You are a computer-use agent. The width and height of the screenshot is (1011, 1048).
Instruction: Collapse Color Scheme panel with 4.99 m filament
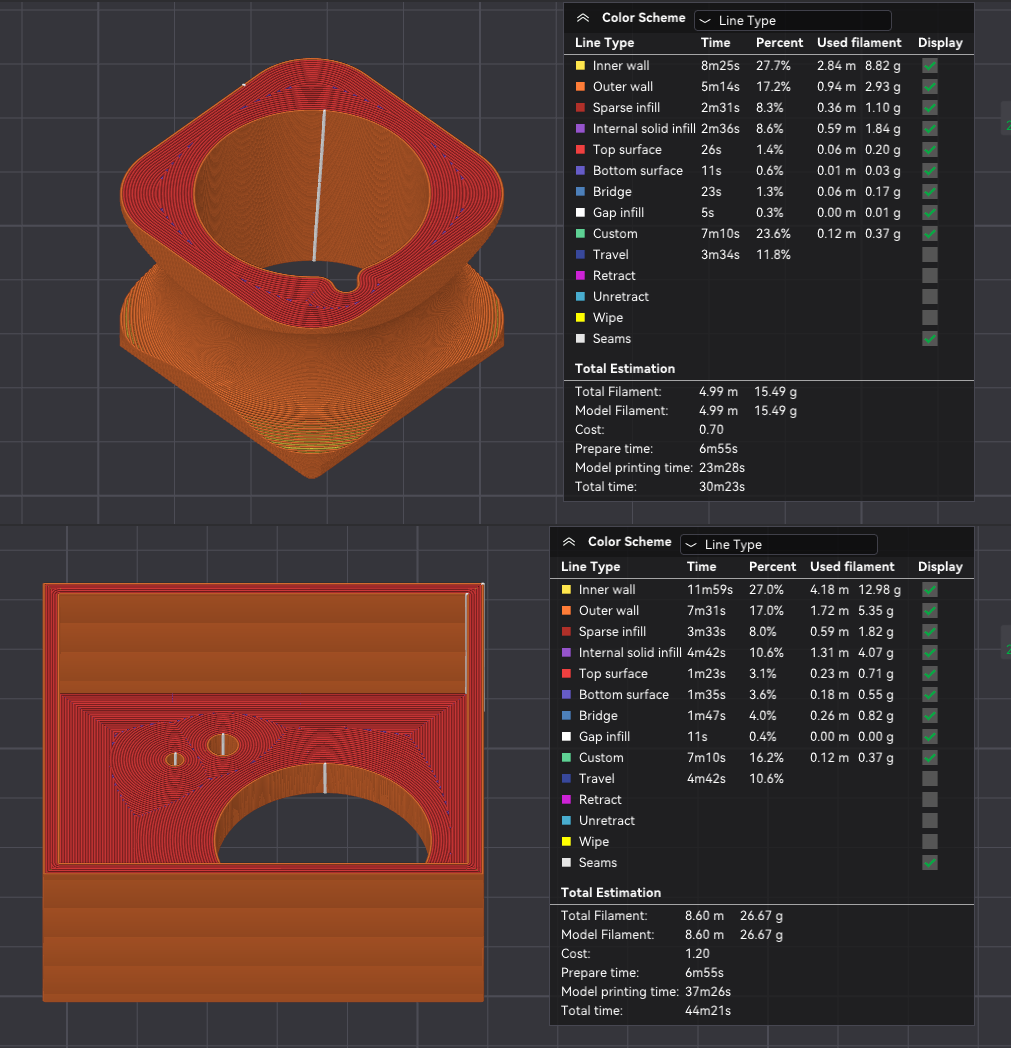[583, 18]
